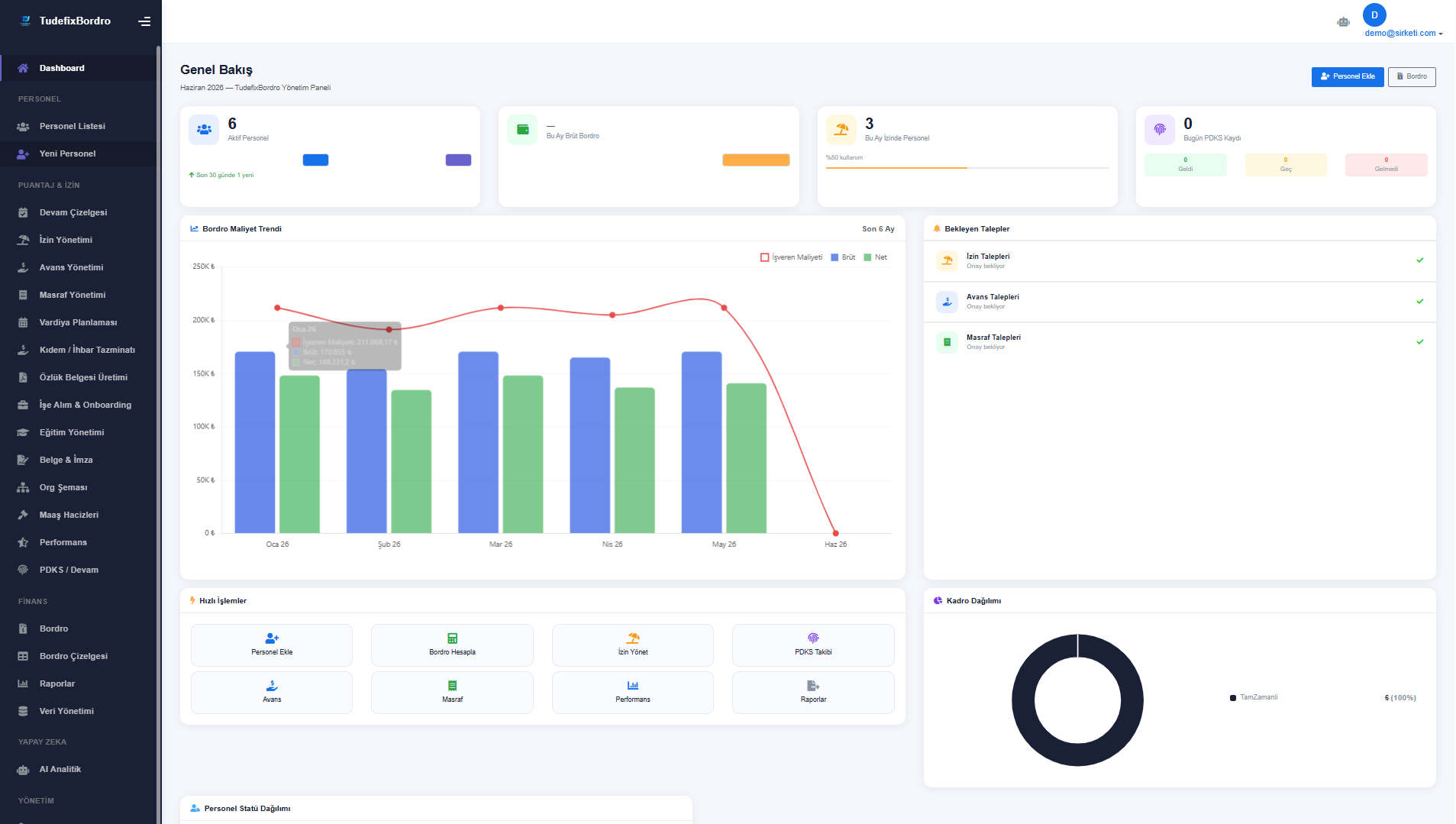Click the May 26 data point on trend line

tap(724, 308)
